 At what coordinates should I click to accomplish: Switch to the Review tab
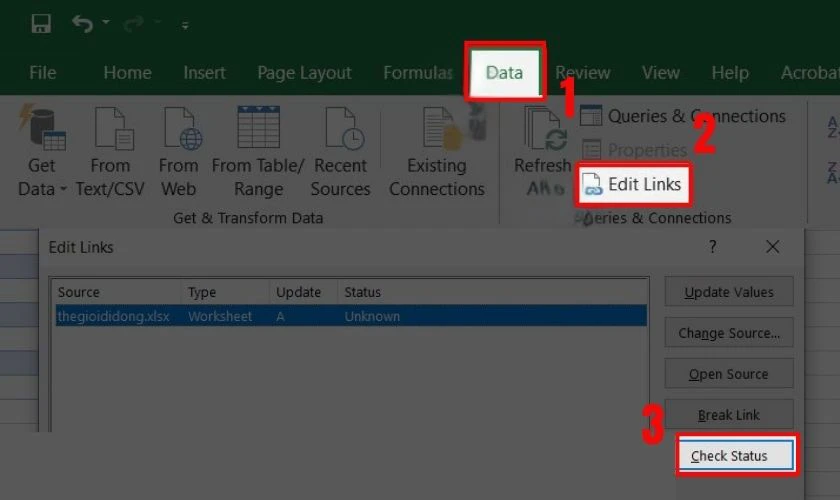click(x=582, y=72)
